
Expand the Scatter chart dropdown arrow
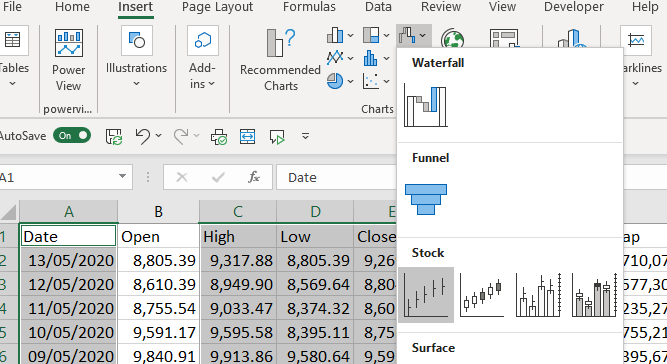coord(387,81)
